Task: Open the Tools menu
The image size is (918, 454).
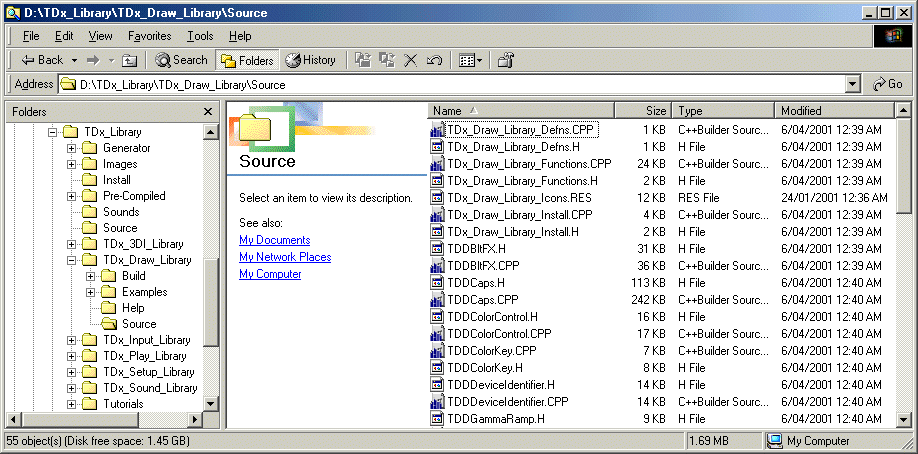Action: click(x=200, y=36)
